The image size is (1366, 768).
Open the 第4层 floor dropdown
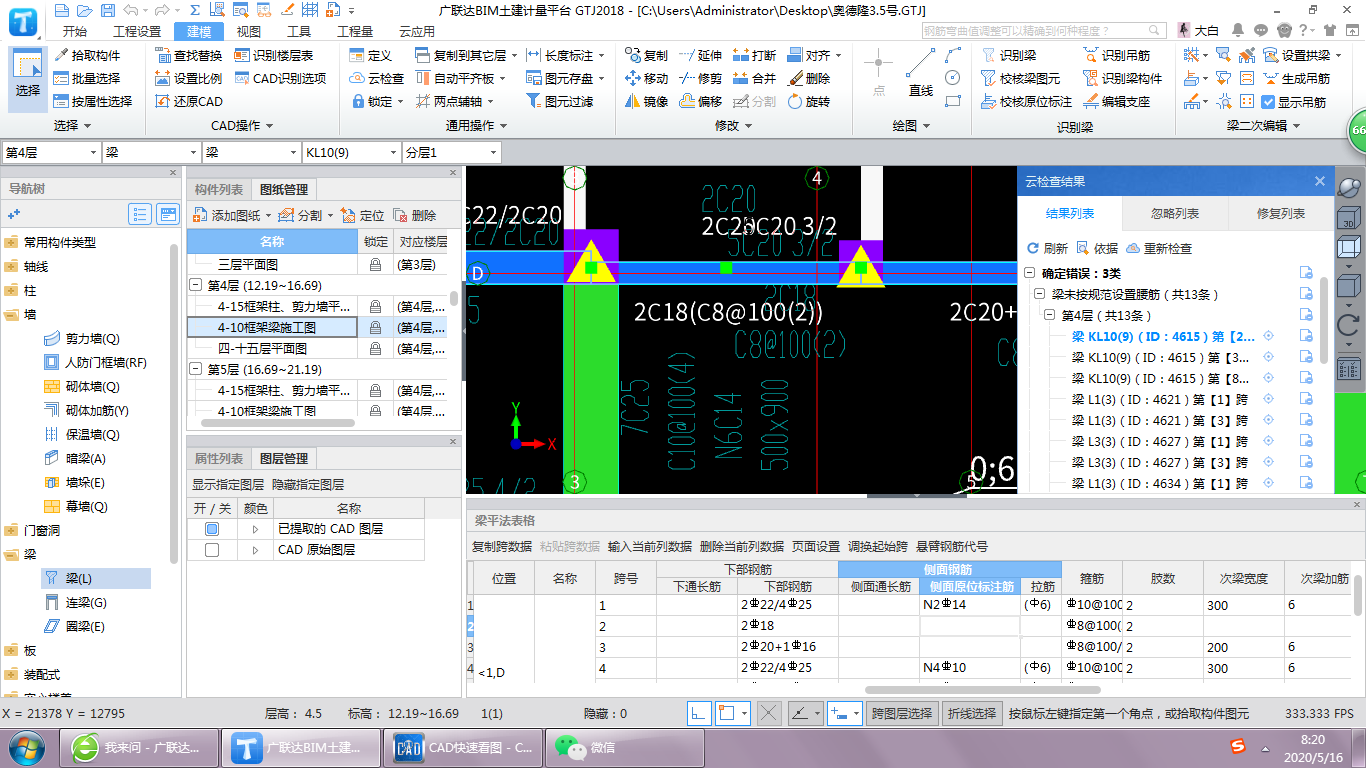pyautogui.click(x=50, y=152)
